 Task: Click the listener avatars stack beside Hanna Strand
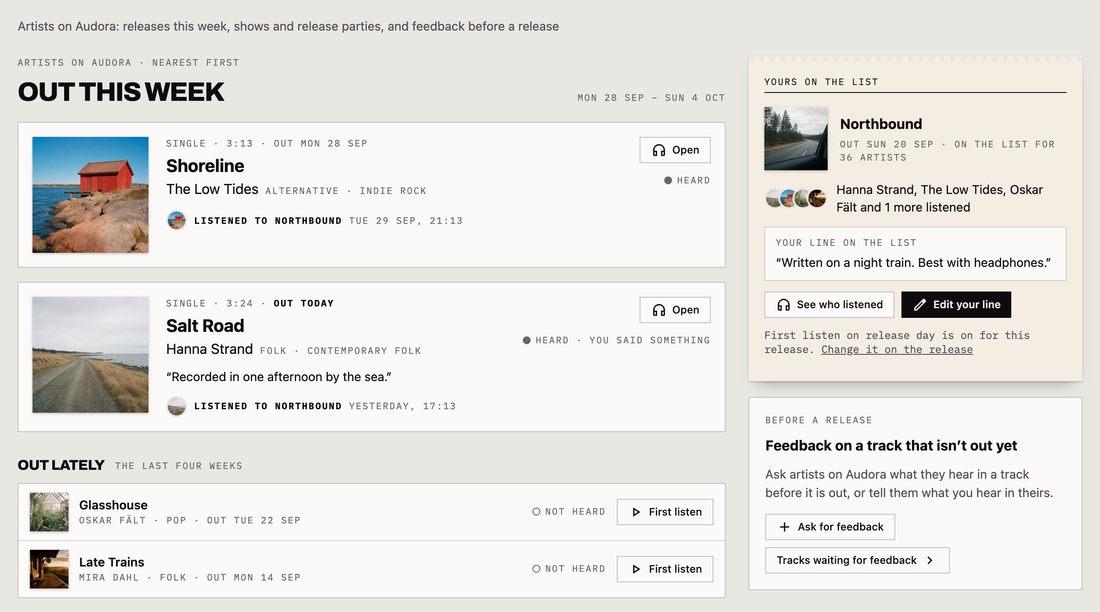click(x=796, y=199)
